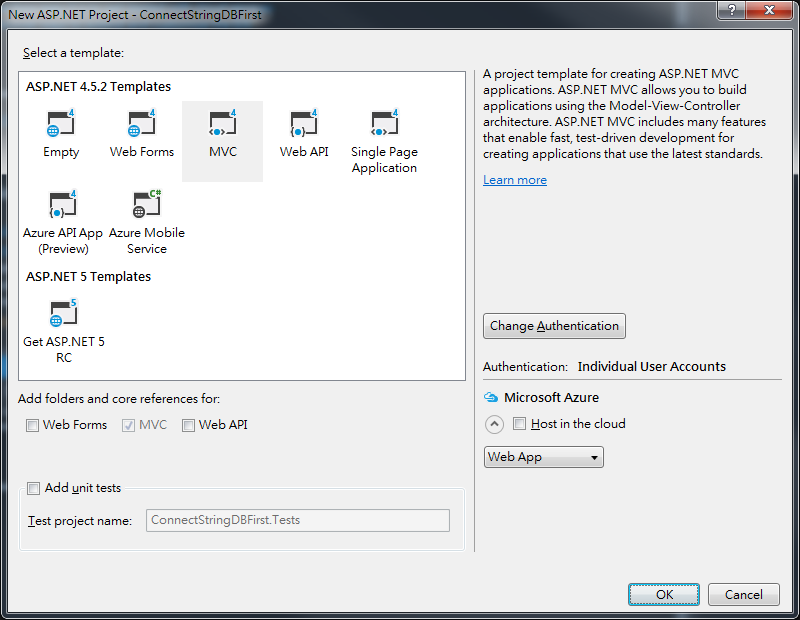Viewport: 800px width, 620px height.
Task: Click the ASP.NET 5 Templates heading
Action: (88, 277)
